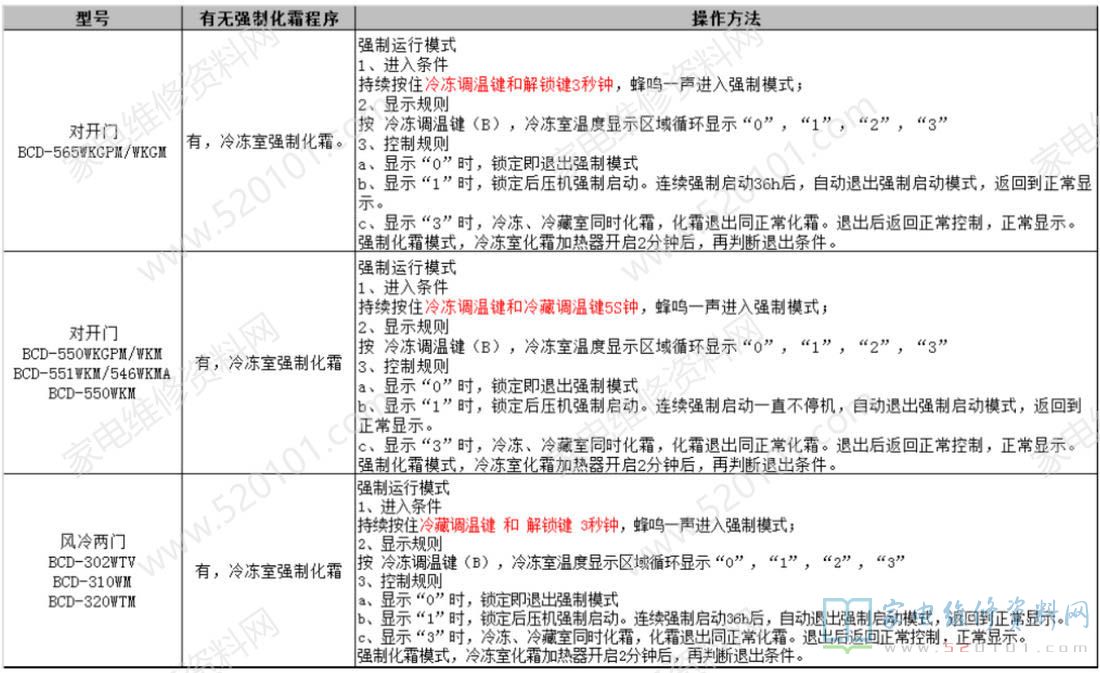Image resolution: width=1100 pixels, height=673 pixels.
Task: Click '1、进入条件' in the BCD-565WKGPM row
Action: click(403, 65)
